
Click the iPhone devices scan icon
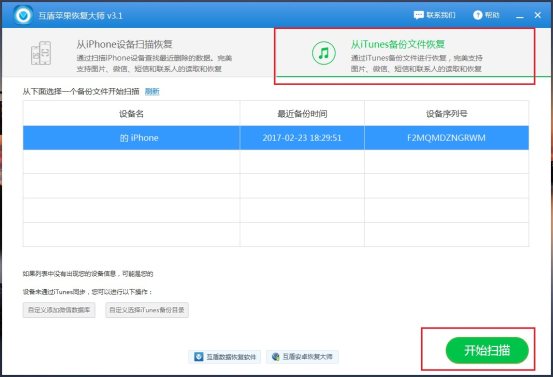pyautogui.click(x=41, y=53)
